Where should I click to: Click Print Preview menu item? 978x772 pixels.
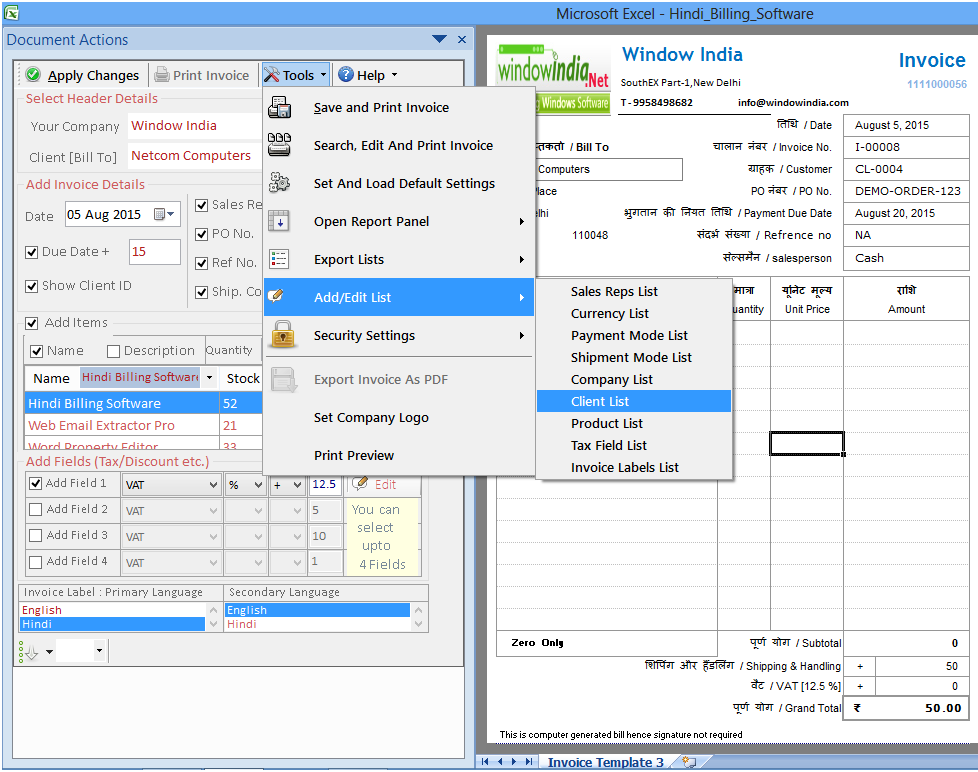coord(399,455)
